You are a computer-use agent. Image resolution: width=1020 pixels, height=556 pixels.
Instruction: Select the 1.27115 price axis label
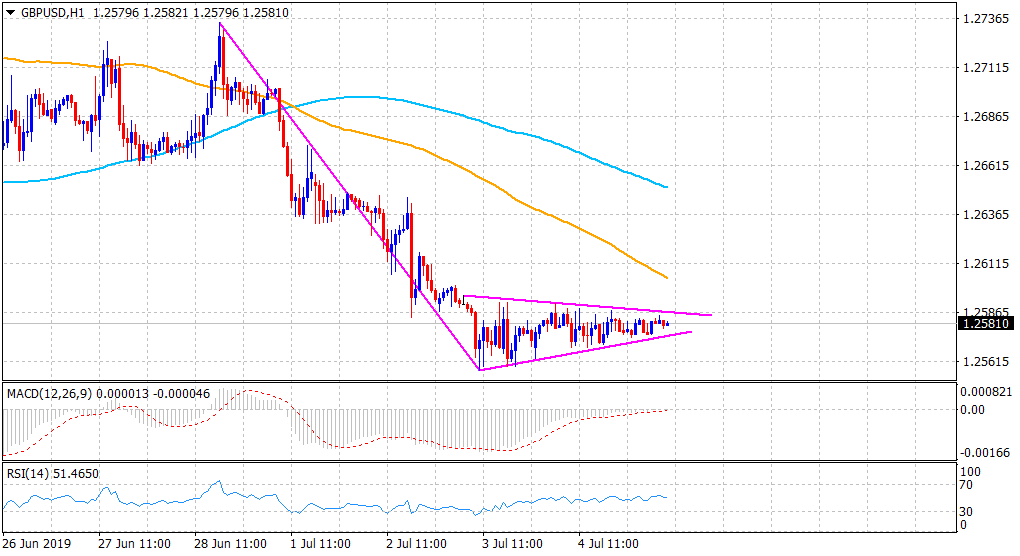pyautogui.click(x=986, y=68)
